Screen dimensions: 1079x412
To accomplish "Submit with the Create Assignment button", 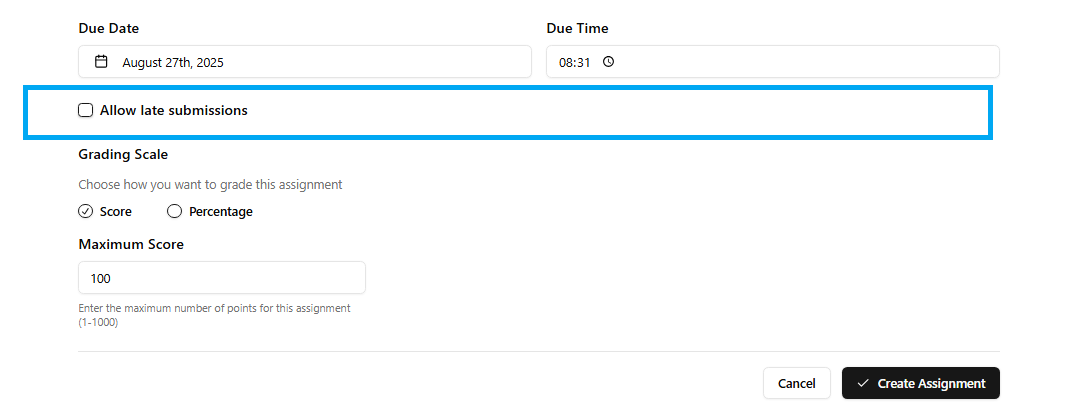I will [x=921, y=384].
